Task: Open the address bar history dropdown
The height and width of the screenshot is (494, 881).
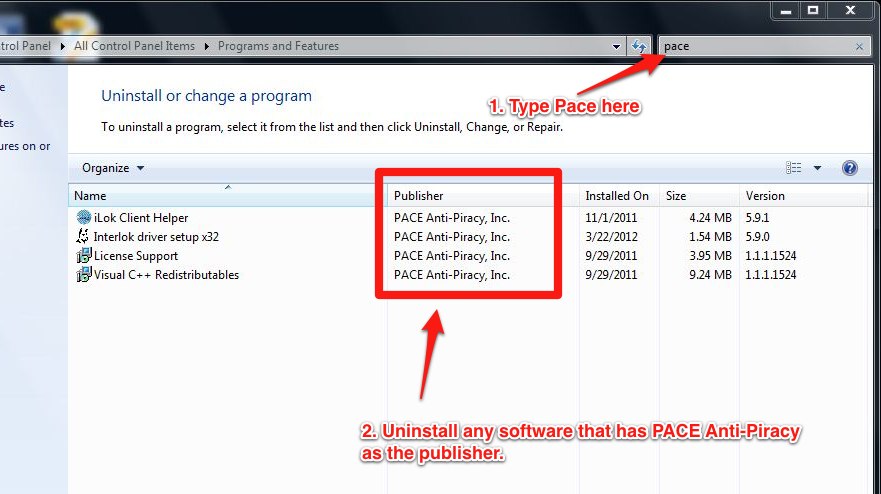Action: (616, 46)
